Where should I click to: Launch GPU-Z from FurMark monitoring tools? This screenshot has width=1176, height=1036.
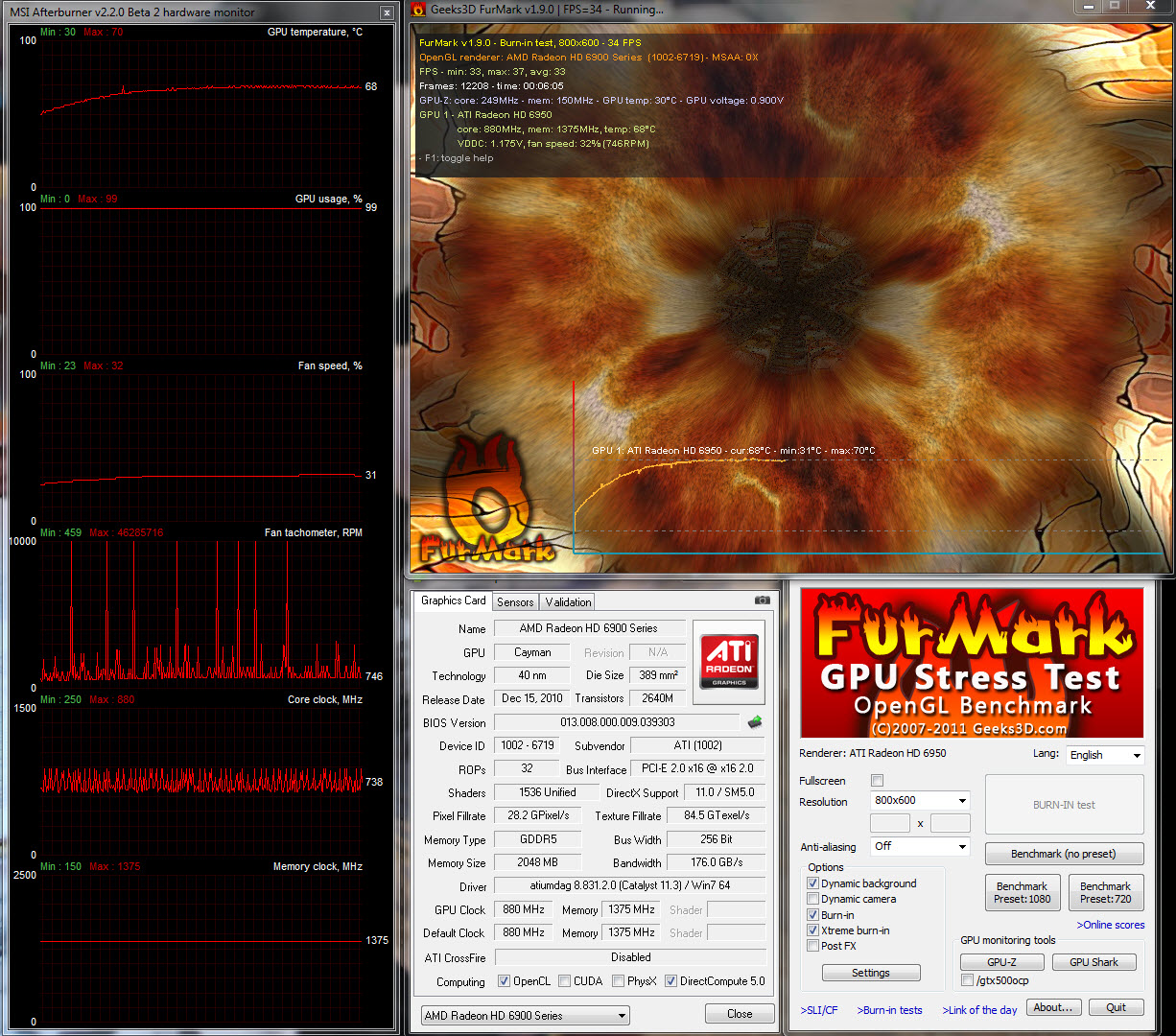click(x=1000, y=962)
